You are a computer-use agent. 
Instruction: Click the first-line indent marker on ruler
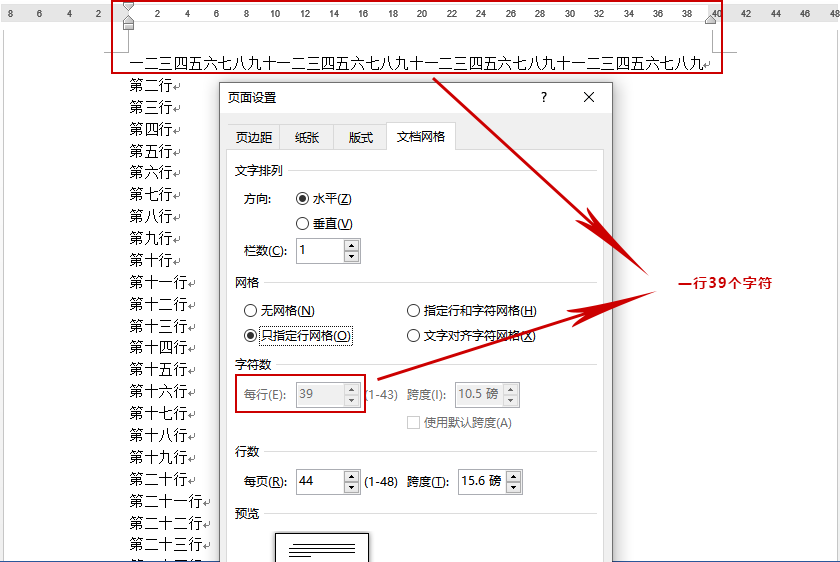point(128,6)
